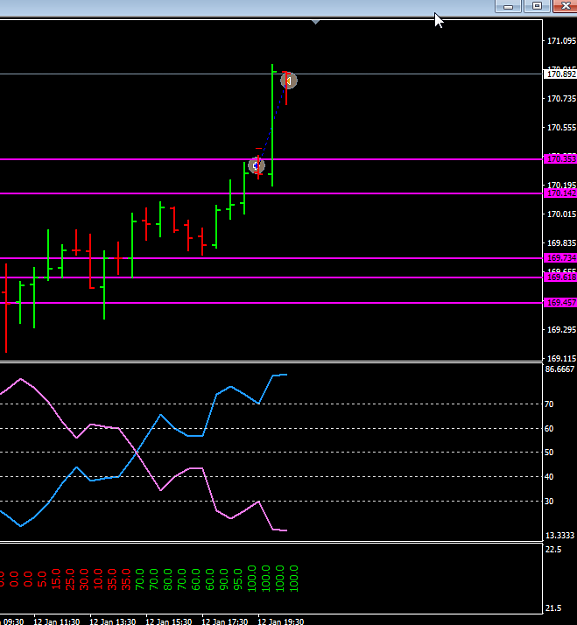Click the 171.095 price axis value
This screenshot has width=577, height=625.
[x=562, y=41]
